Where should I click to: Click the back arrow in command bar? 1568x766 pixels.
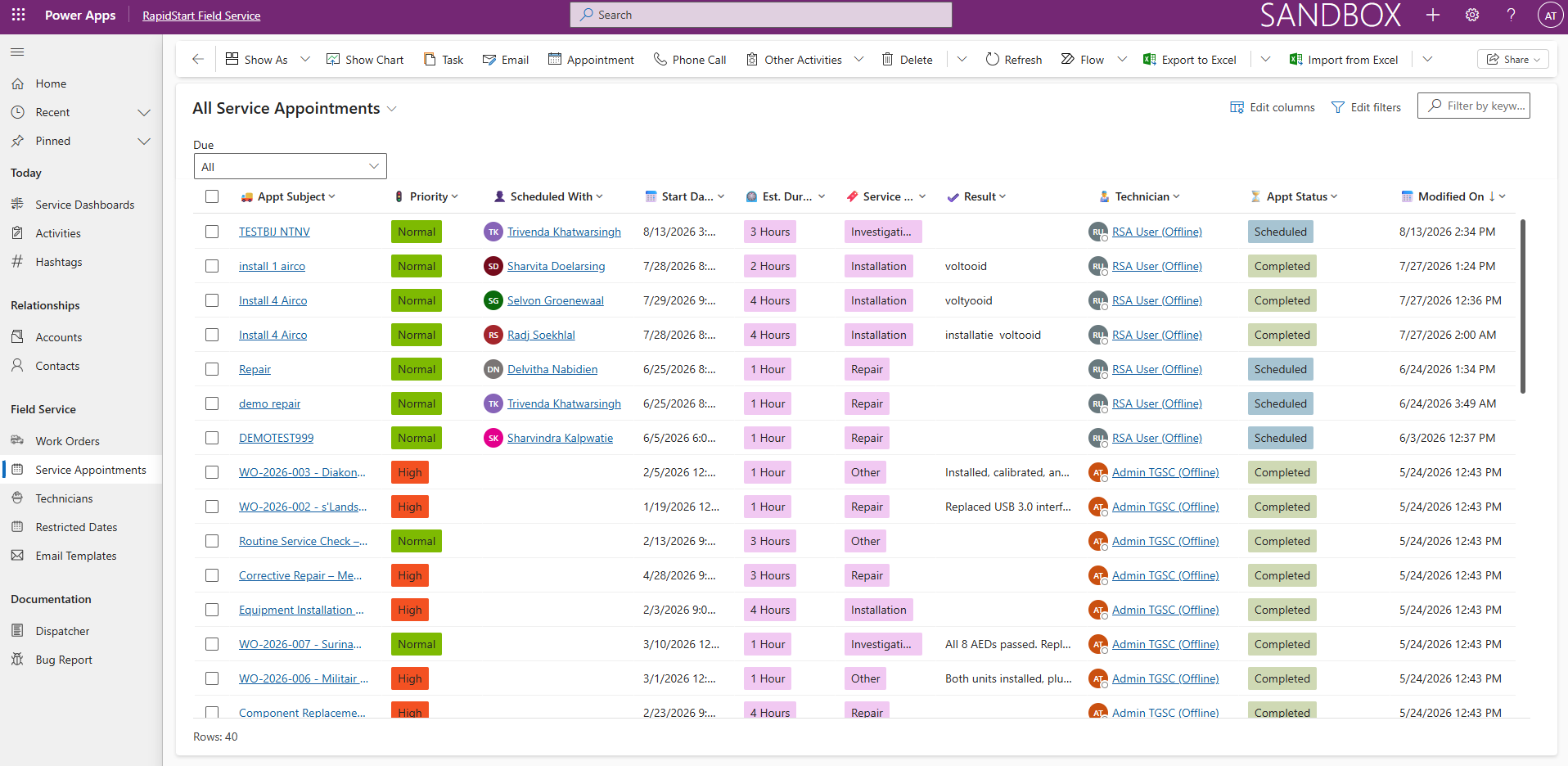coord(197,59)
